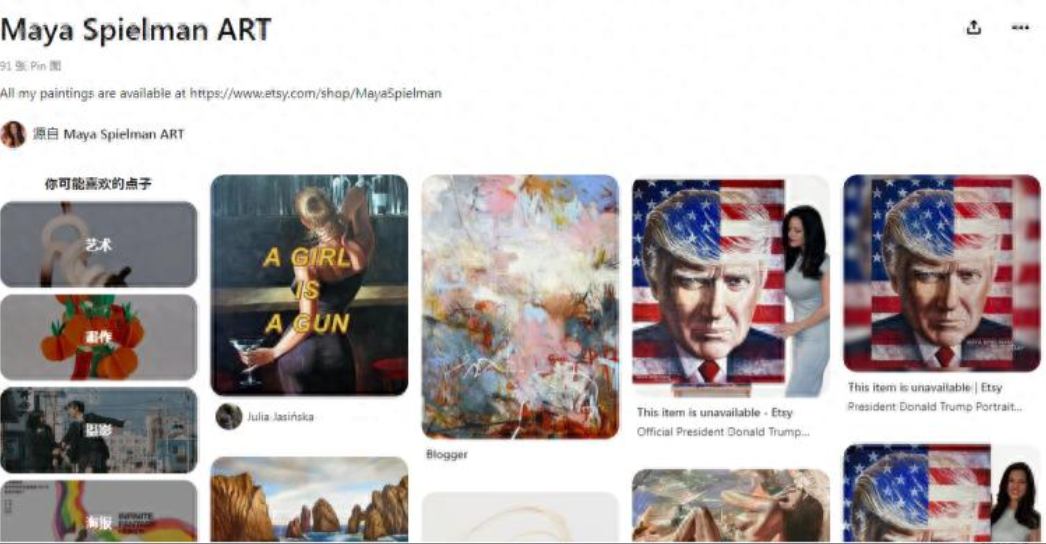
Task: Click 'This item is unavailable - Etsy' title
Action: [714, 413]
